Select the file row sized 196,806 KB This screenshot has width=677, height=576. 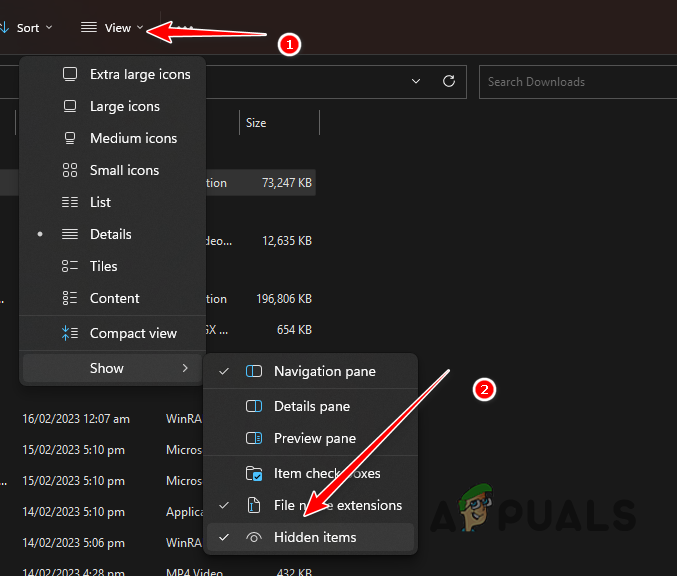pyautogui.click(x=261, y=299)
